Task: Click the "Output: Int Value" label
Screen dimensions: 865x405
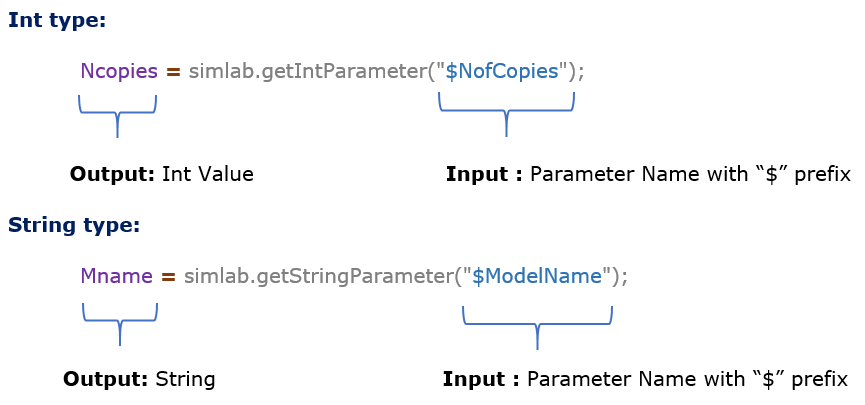Action: click(161, 175)
